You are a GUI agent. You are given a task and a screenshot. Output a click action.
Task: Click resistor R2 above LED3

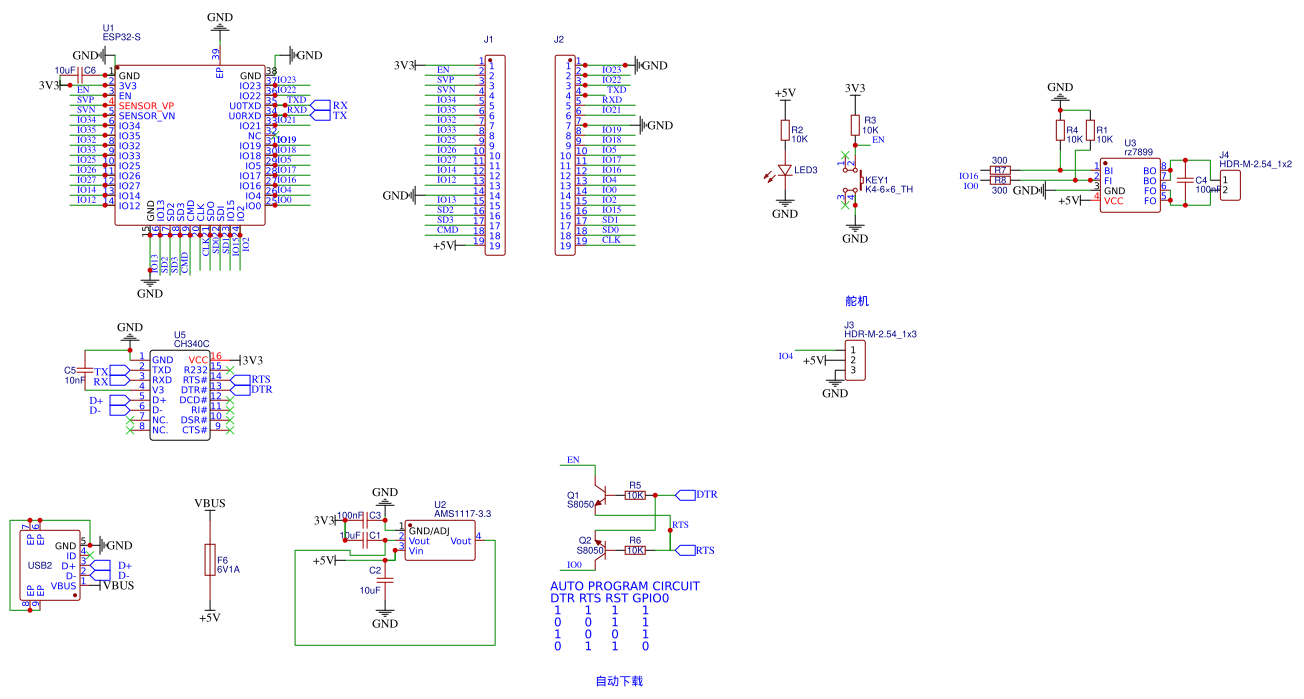pyautogui.click(x=785, y=131)
